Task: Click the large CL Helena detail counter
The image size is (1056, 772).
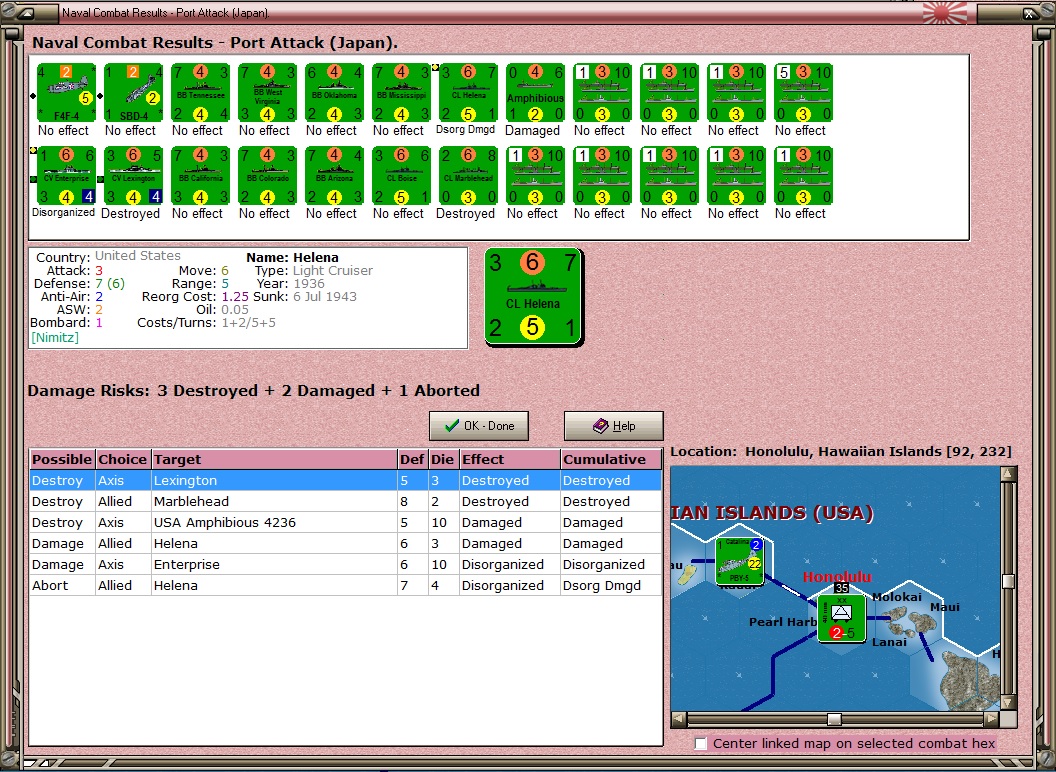Action: (x=533, y=296)
